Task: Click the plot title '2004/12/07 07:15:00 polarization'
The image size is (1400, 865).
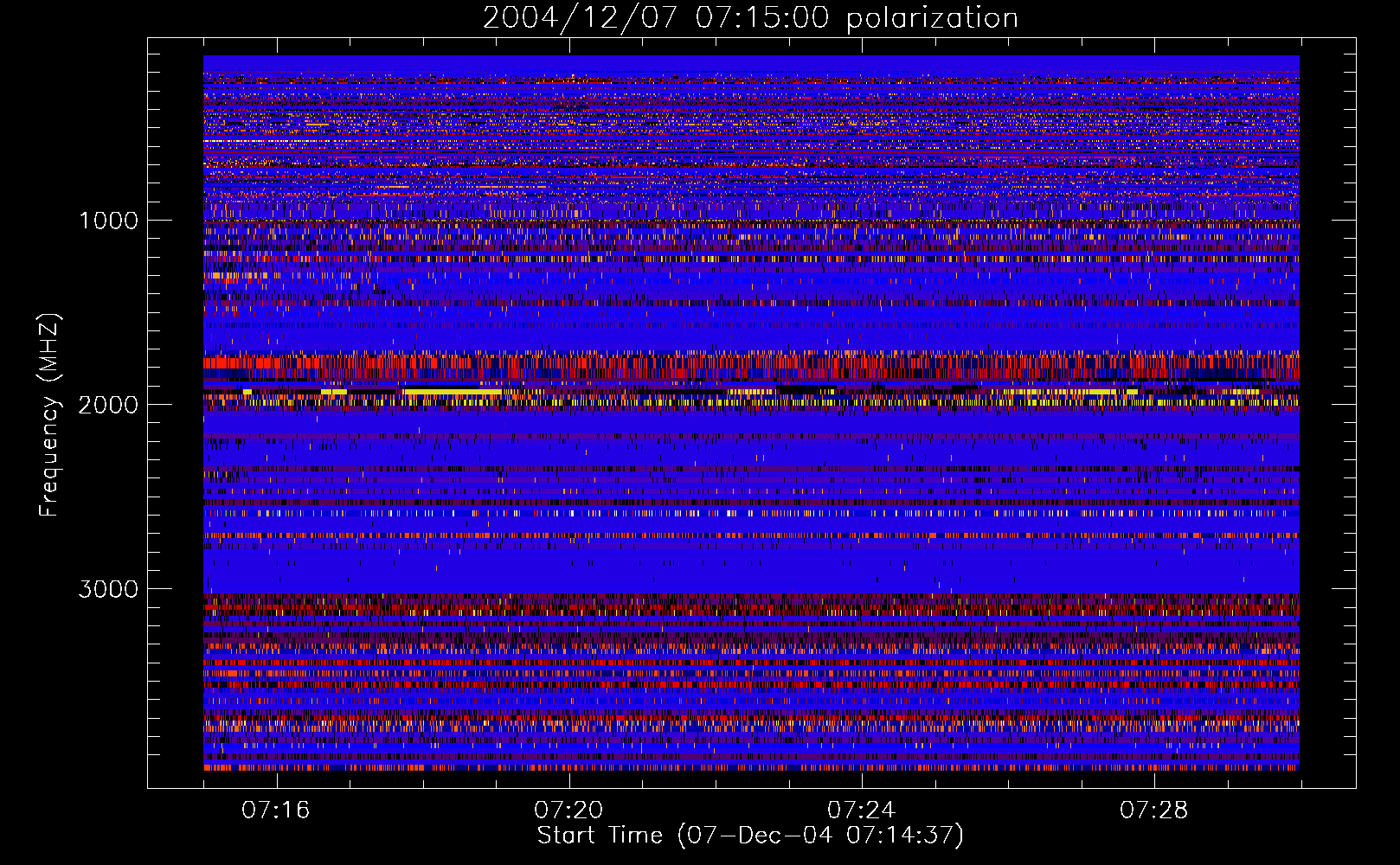Action: click(750, 18)
